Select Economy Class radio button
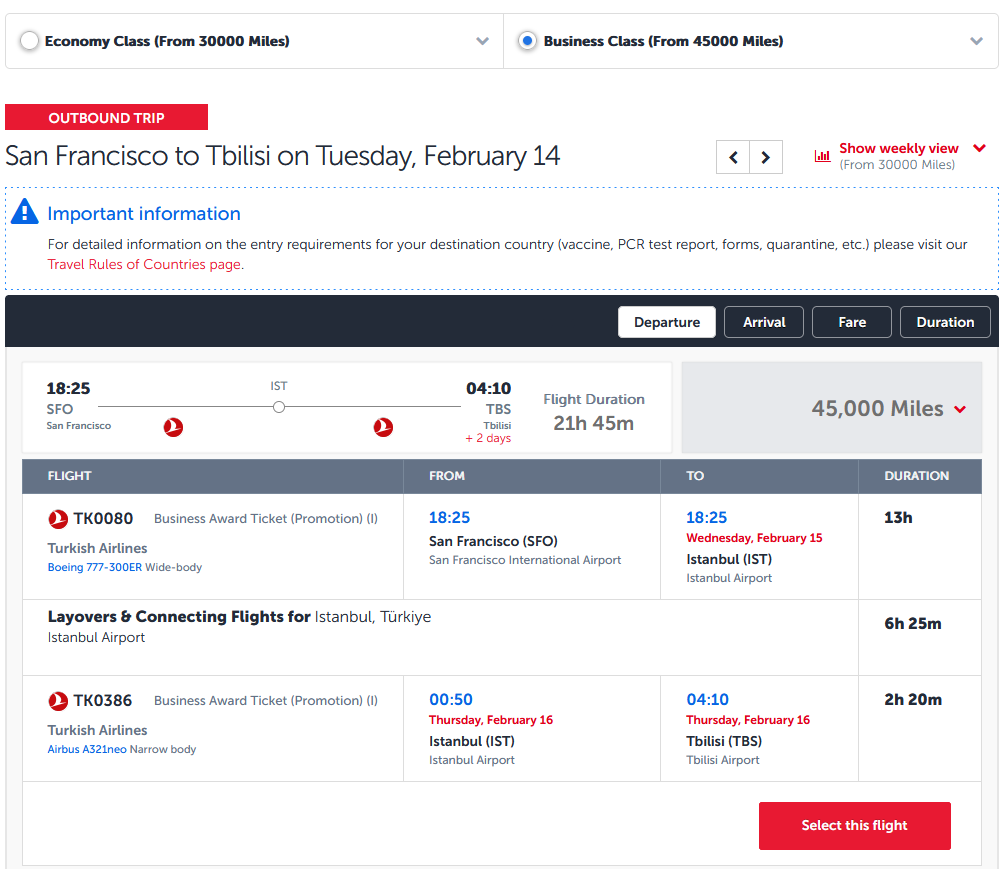The image size is (1001, 869). pyautogui.click(x=29, y=41)
